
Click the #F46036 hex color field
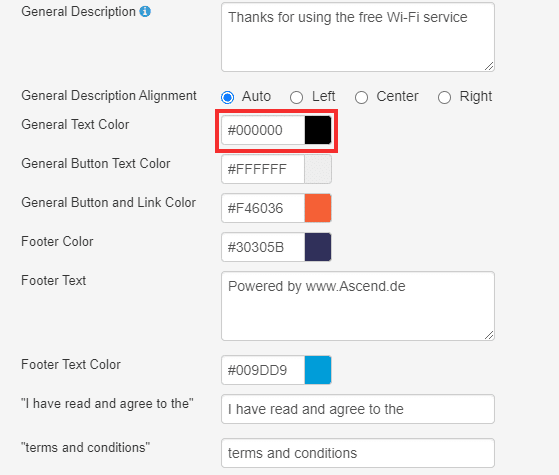click(x=263, y=208)
